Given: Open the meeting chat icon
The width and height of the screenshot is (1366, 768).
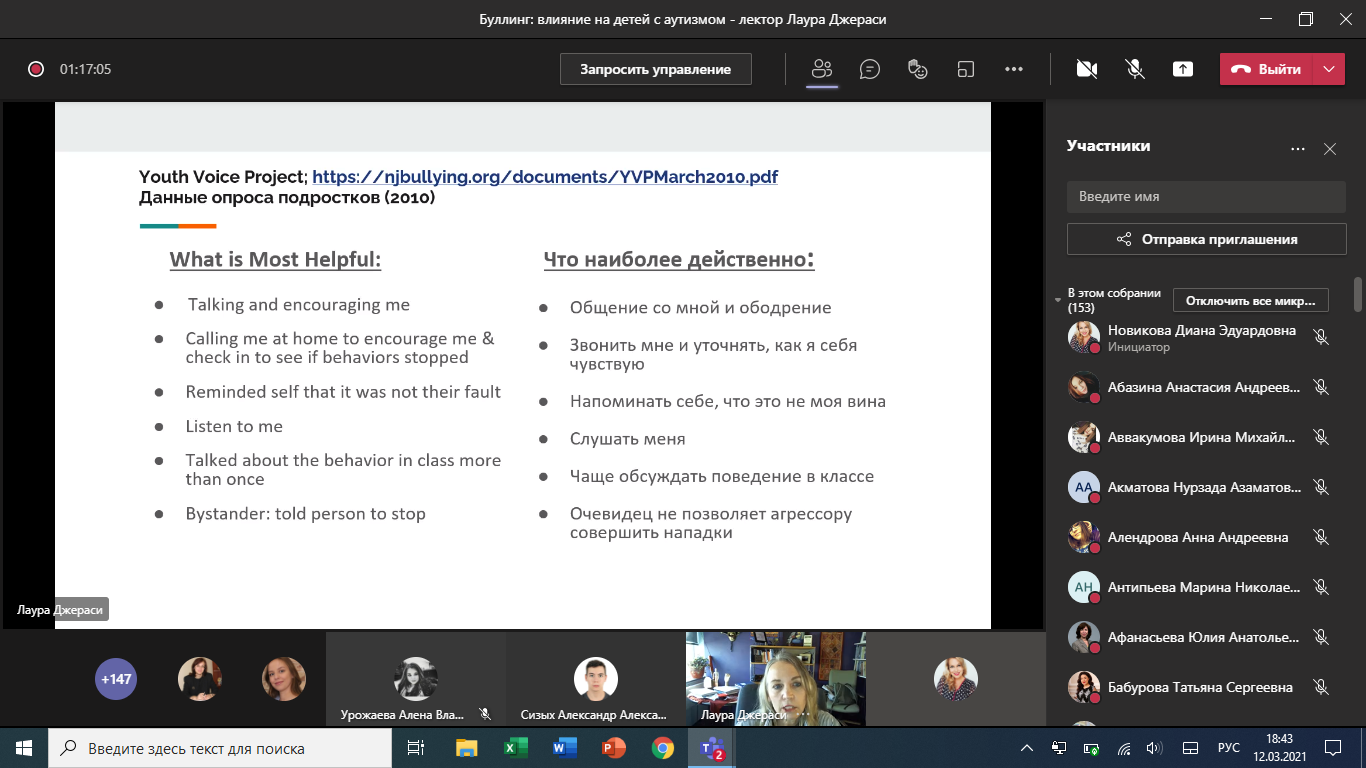Looking at the screenshot, I should [870, 69].
